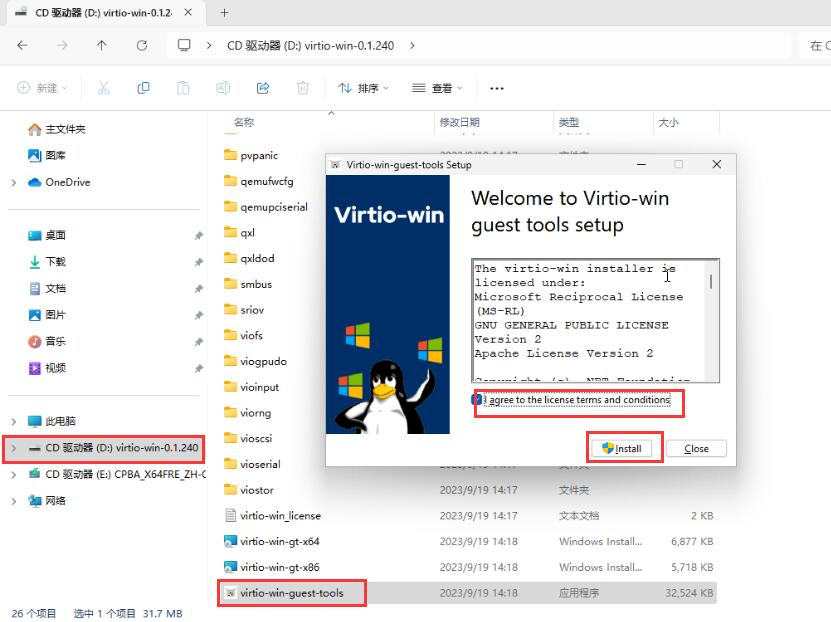Expand the OneDrive tree node
Viewport: 831px width, 622px height.
click(x=14, y=183)
